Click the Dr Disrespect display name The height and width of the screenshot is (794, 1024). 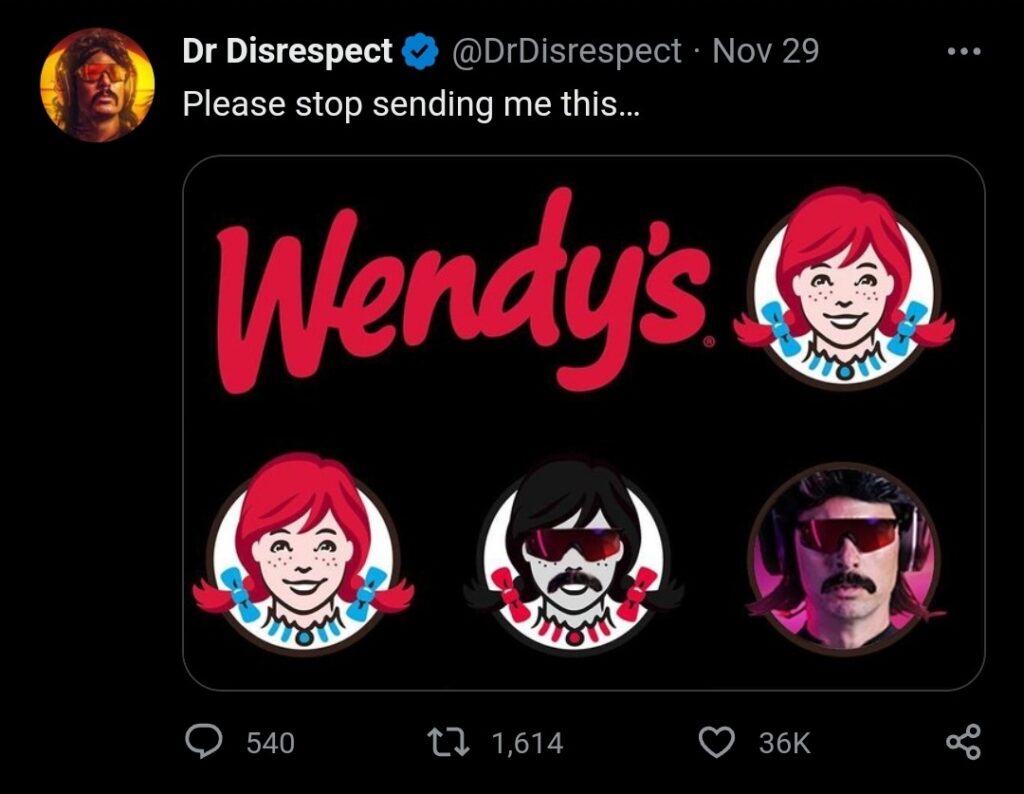click(x=287, y=51)
